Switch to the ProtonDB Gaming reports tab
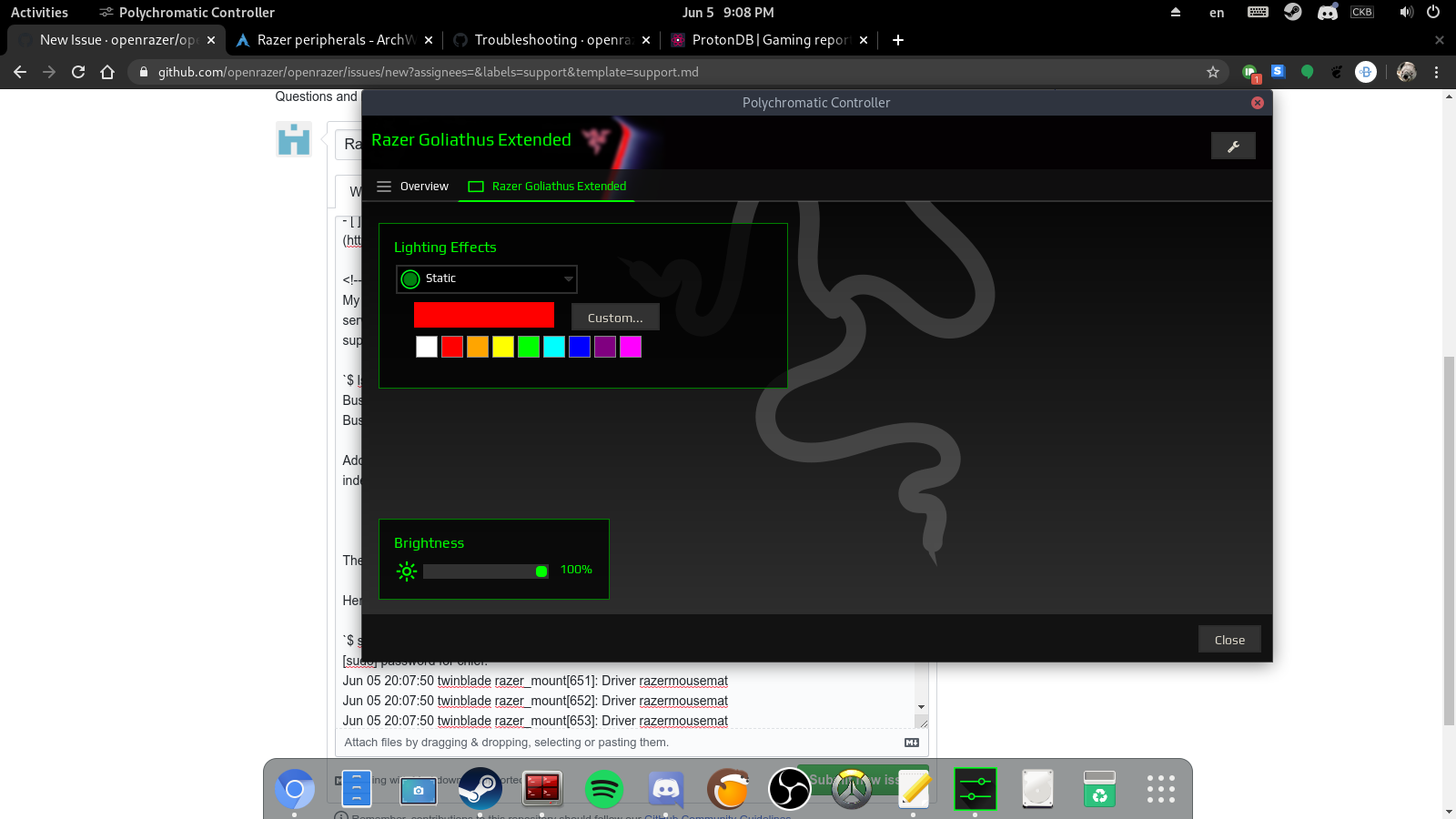Screen dimensions: 1456x819 770,40
